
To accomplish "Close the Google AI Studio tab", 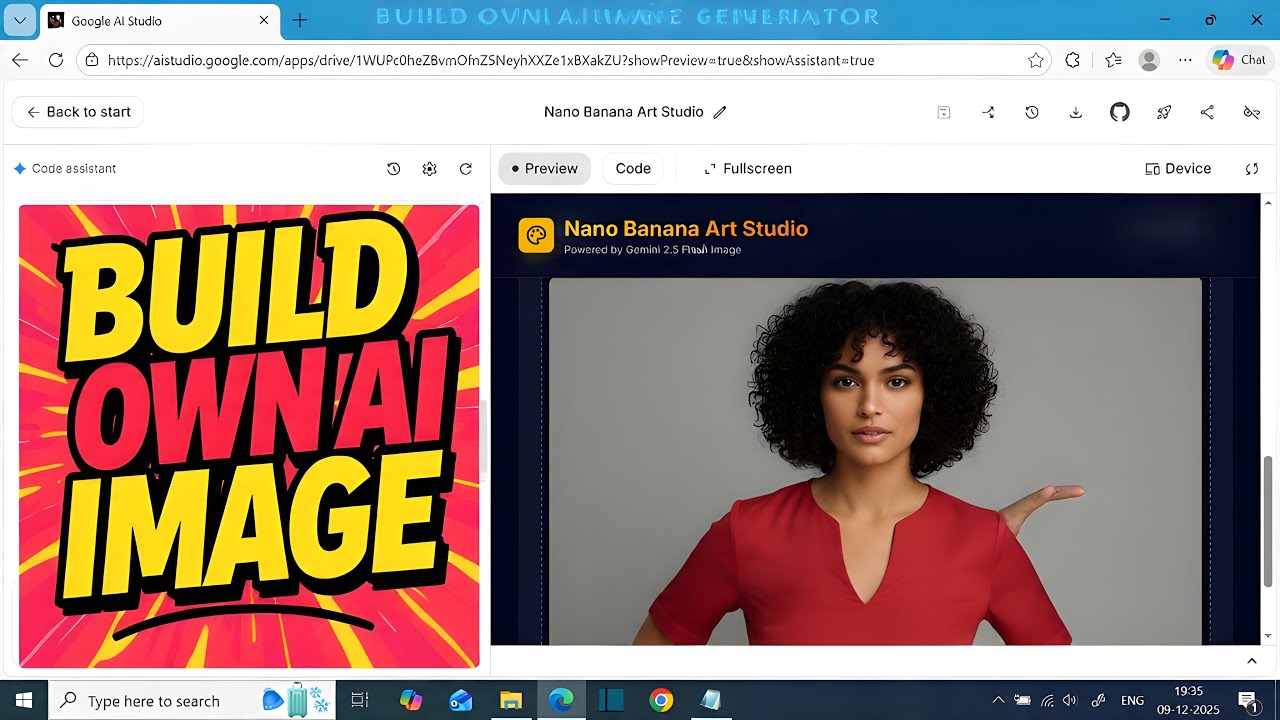I will point(264,20).
